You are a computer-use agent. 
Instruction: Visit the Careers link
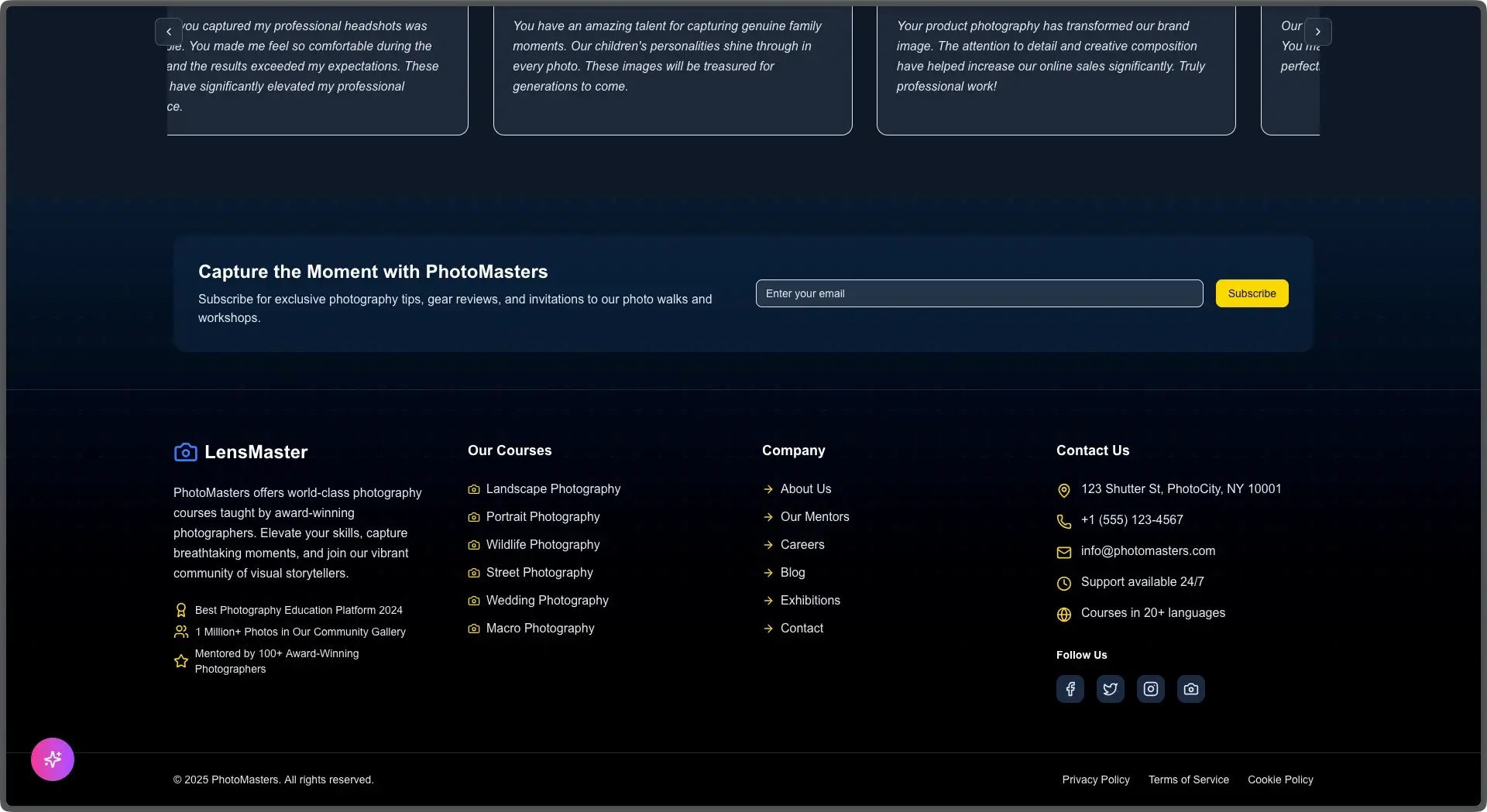[802, 545]
